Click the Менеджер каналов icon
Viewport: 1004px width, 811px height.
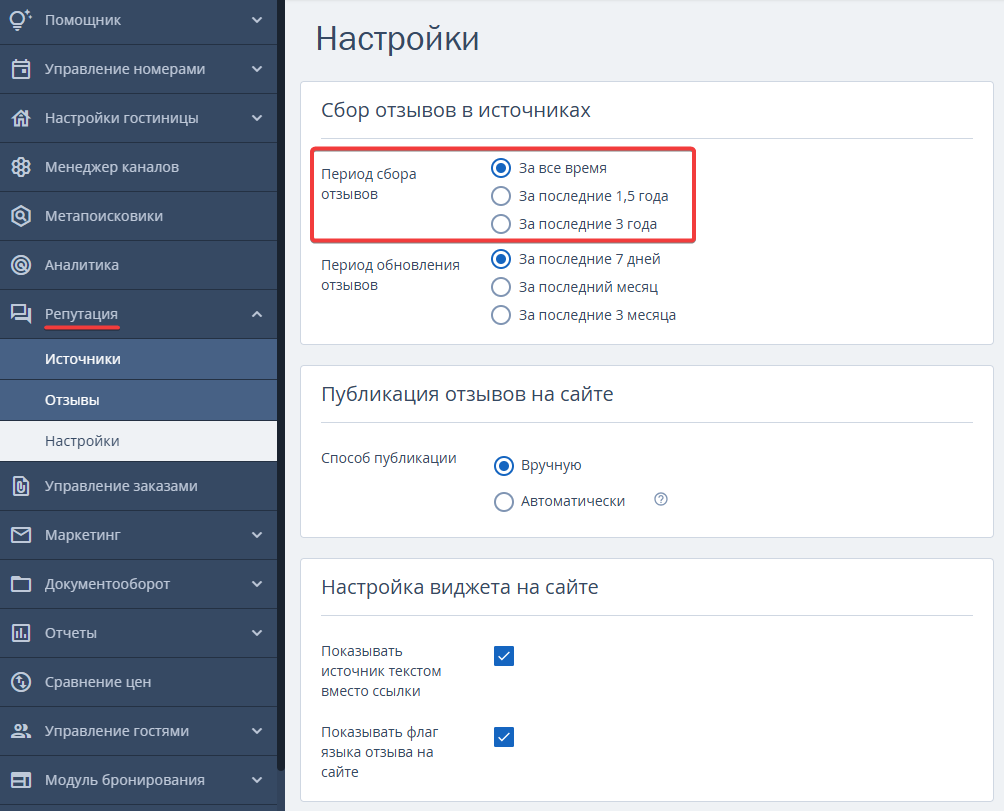[x=21, y=167]
